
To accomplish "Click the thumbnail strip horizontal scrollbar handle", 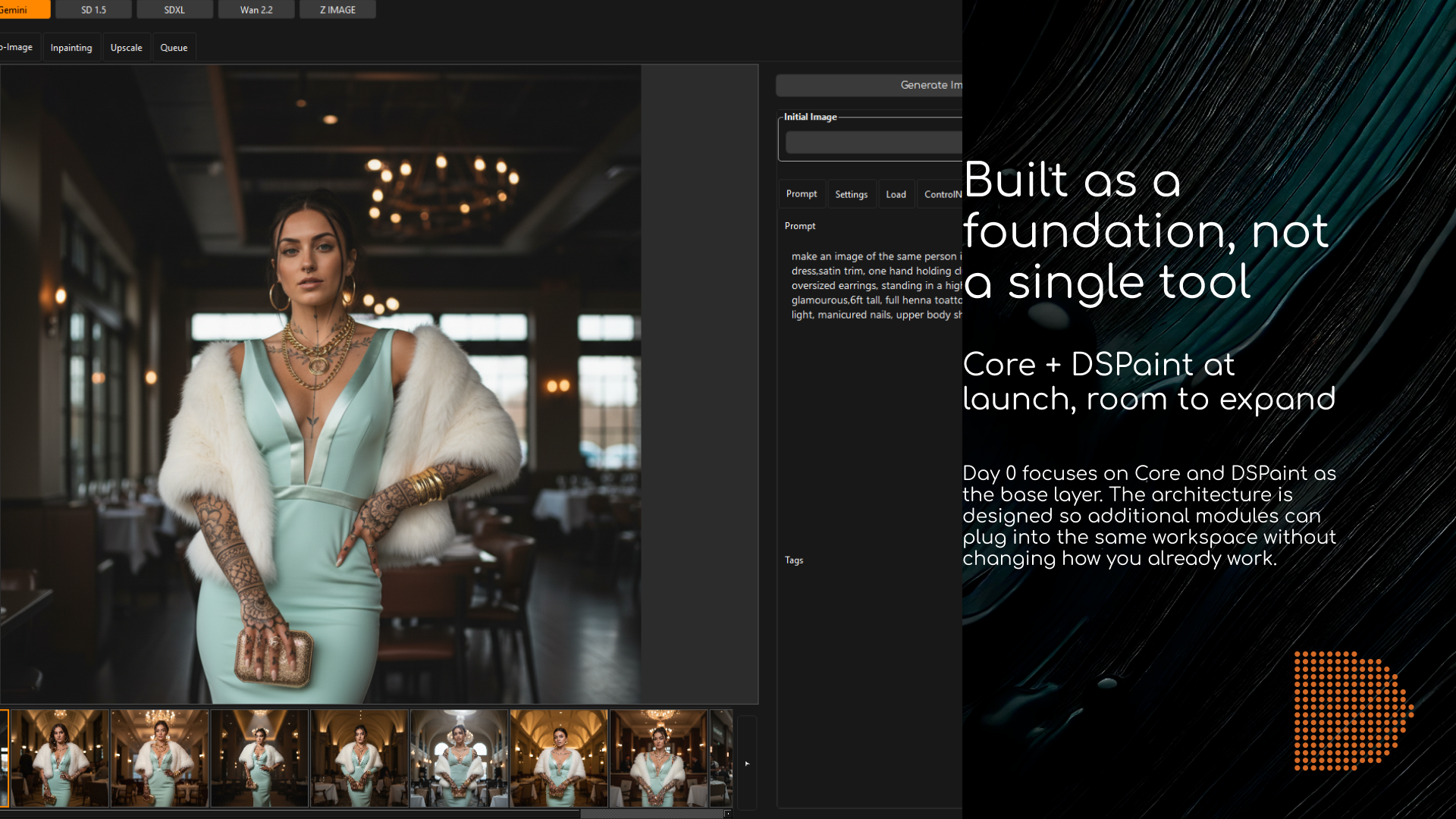I will (651, 814).
